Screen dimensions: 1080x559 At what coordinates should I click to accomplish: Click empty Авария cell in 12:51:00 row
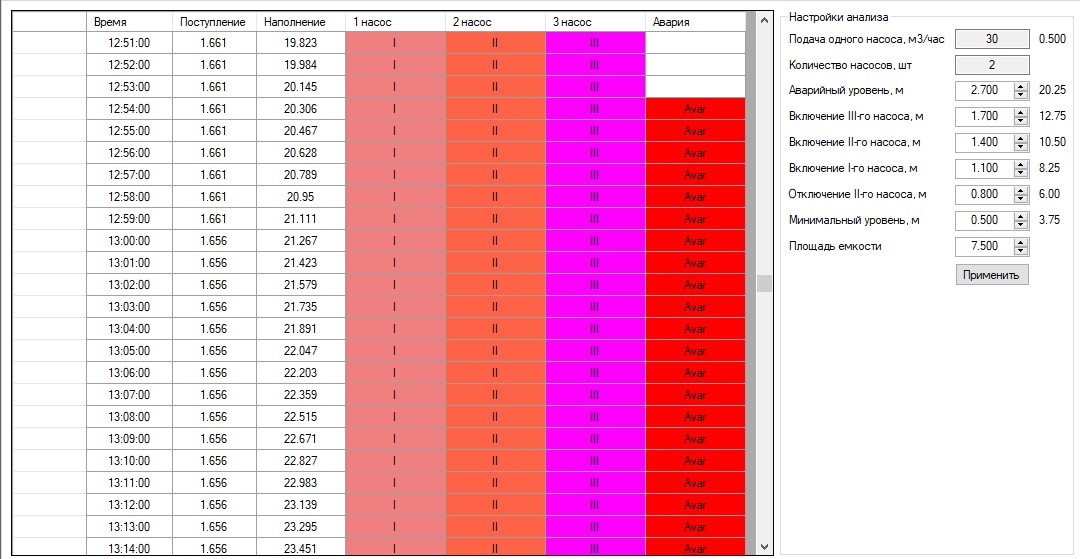tap(695, 43)
